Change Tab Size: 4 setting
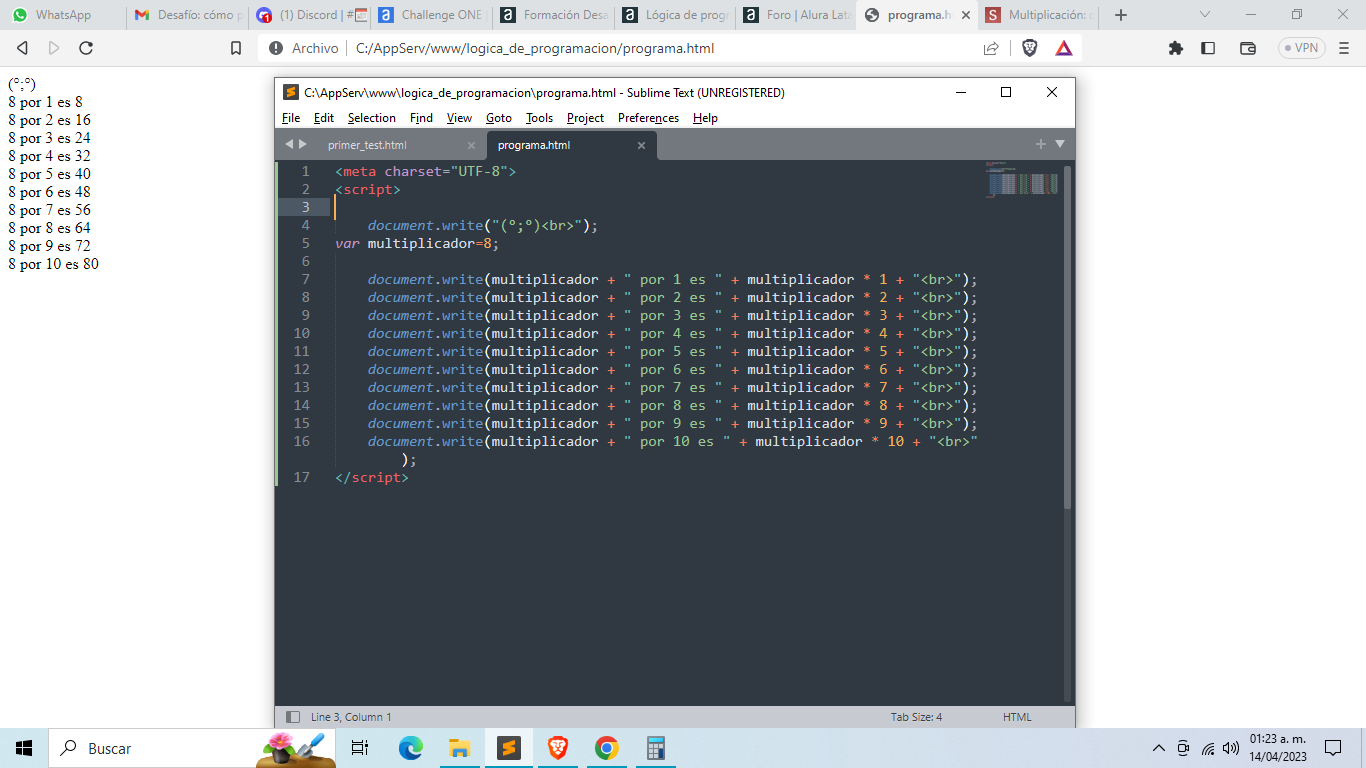Viewport: 1366px width, 768px height. (916, 717)
